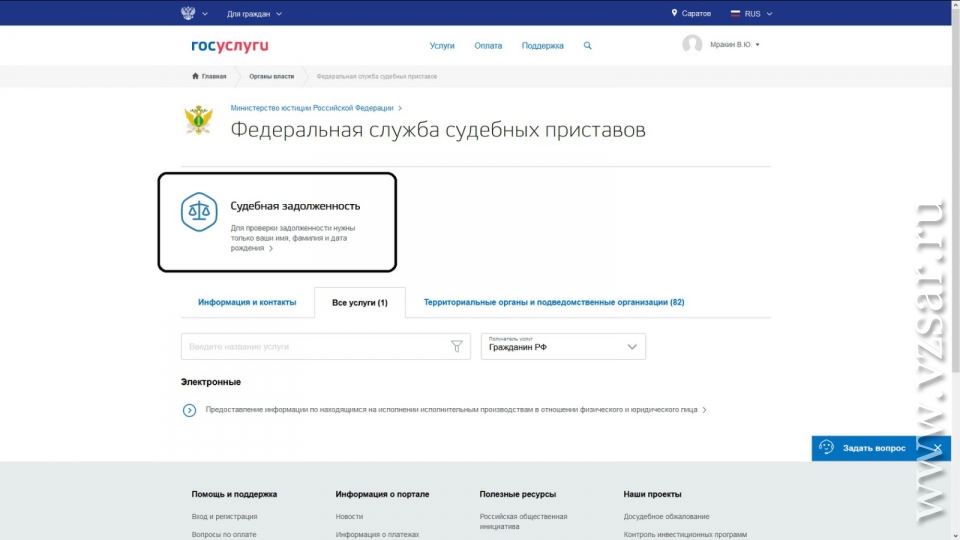Click the filter funnel icon
This screenshot has width=960, height=540.
pyautogui.click(x=457, y=347)
